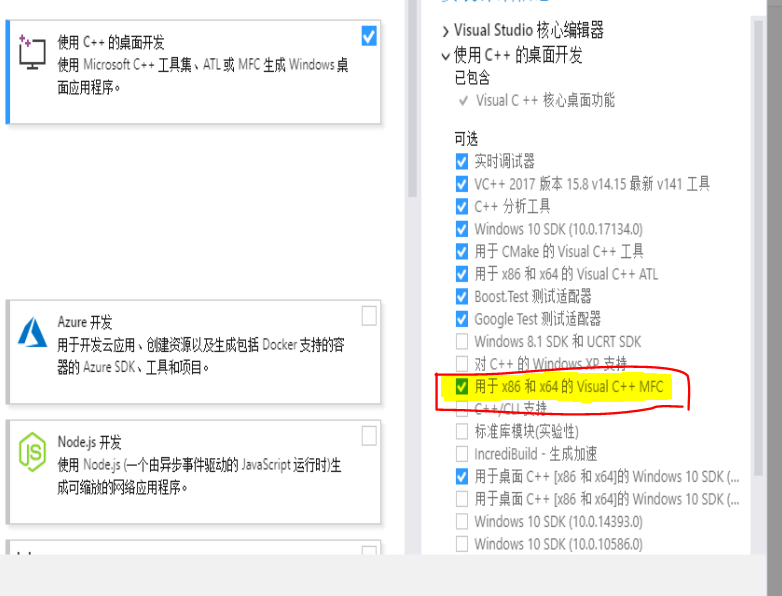Check the Node.js 开发 workload checkbox
The width and height of the screenshot is (782, 596).
coord(369,436)
